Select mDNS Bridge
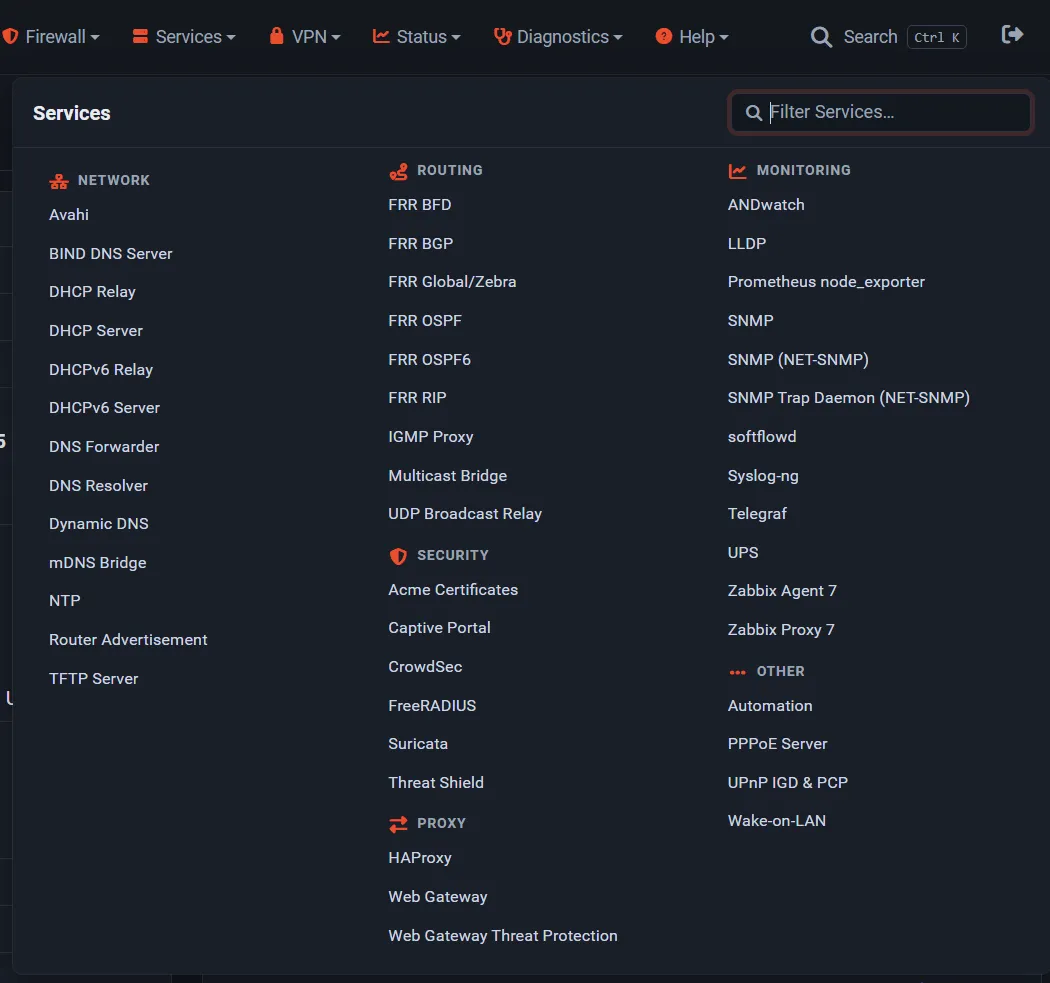Image resolution: width=1050 pixels, height=983 pixels. coord(98,562)
